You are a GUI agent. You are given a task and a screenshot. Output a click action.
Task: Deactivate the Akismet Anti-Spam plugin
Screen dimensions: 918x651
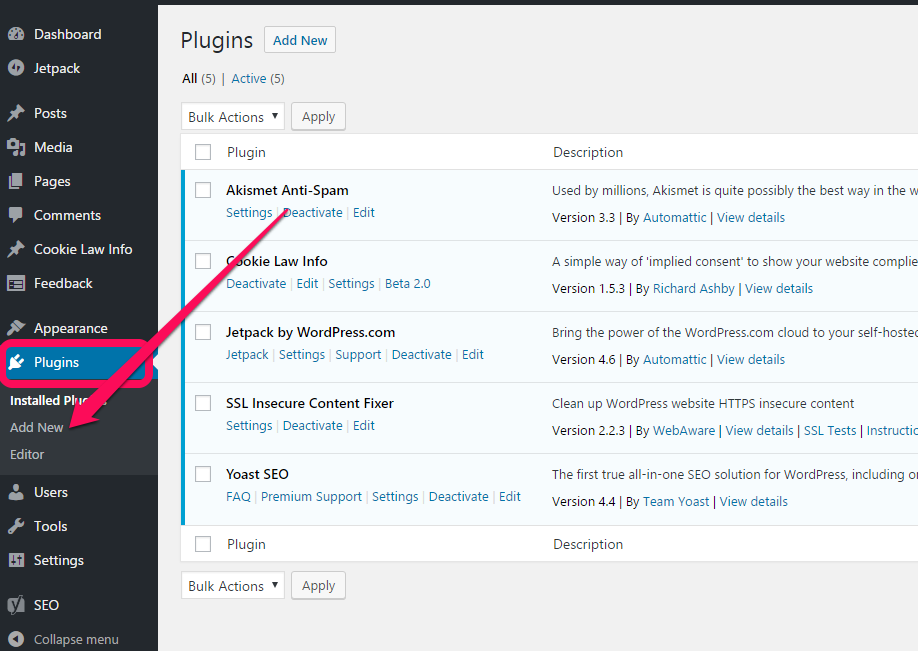[x=313, y=213]
